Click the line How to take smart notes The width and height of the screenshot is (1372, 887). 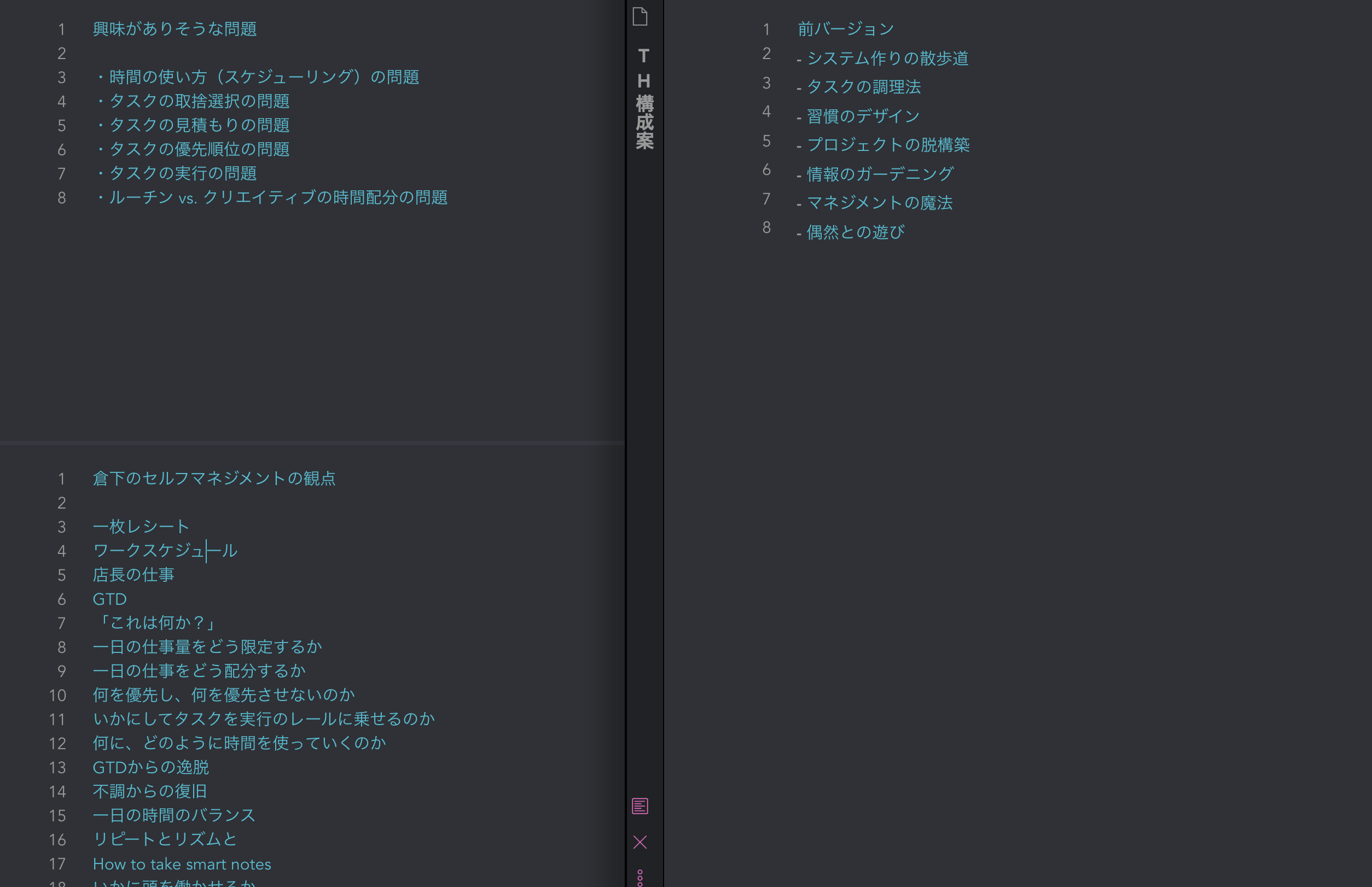coord(182,864)
